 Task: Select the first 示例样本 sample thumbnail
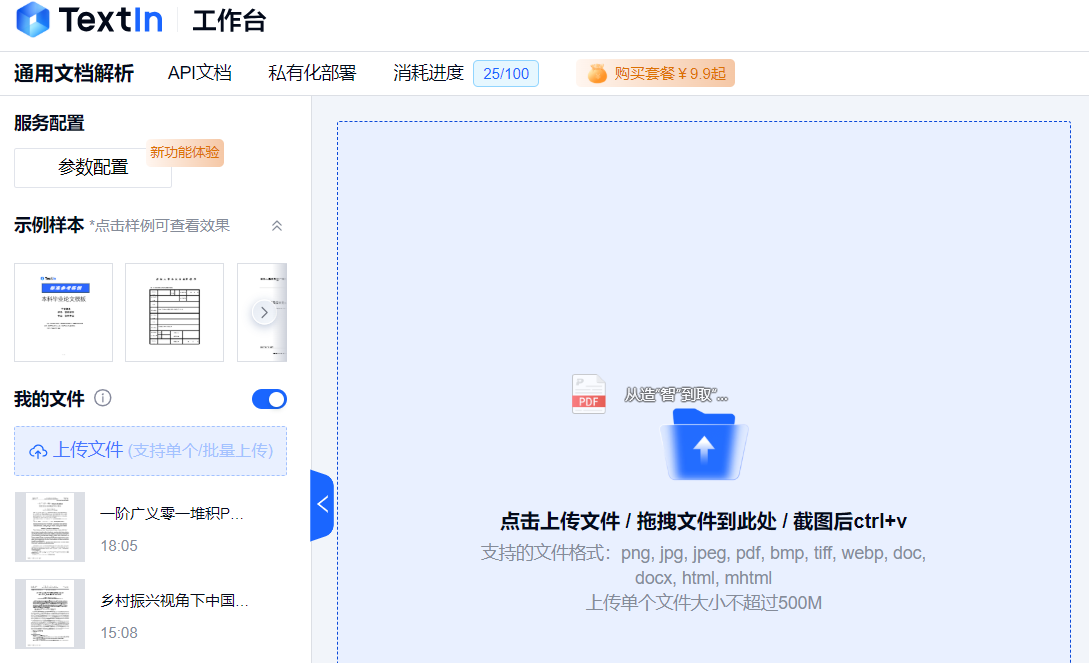(63, 312)
